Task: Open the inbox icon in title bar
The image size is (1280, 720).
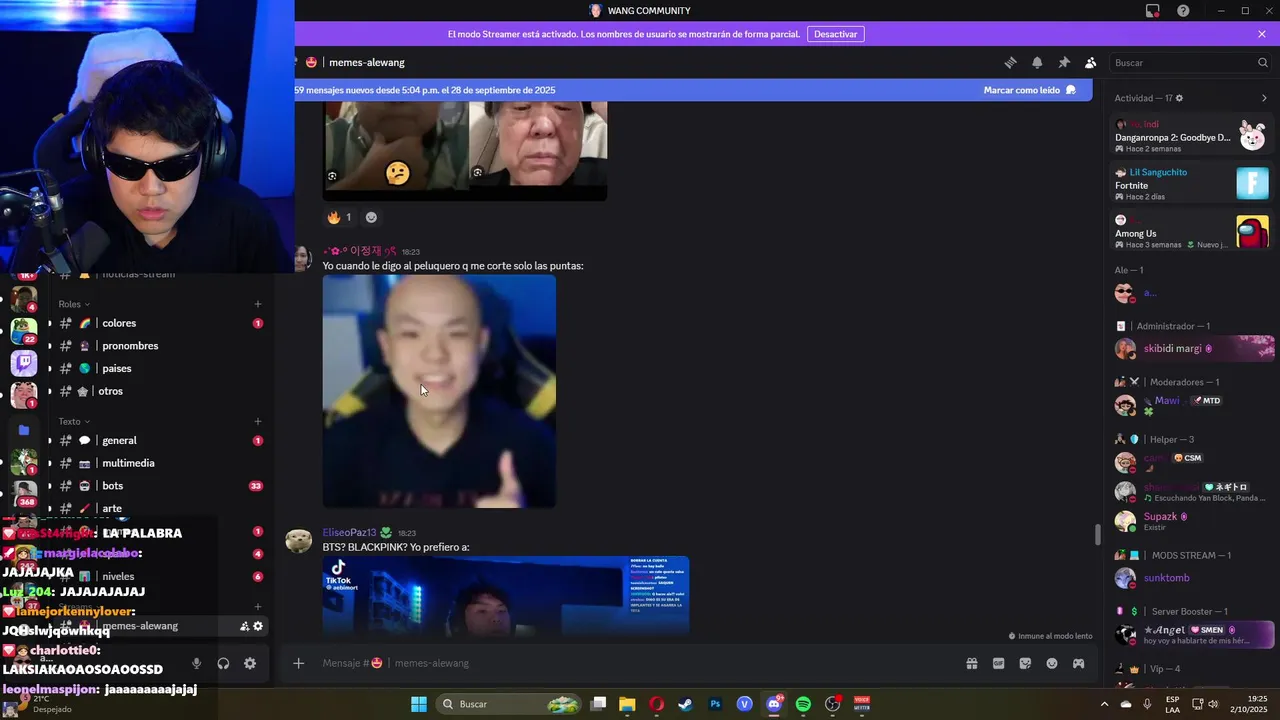Action: tap(1153, 11)
